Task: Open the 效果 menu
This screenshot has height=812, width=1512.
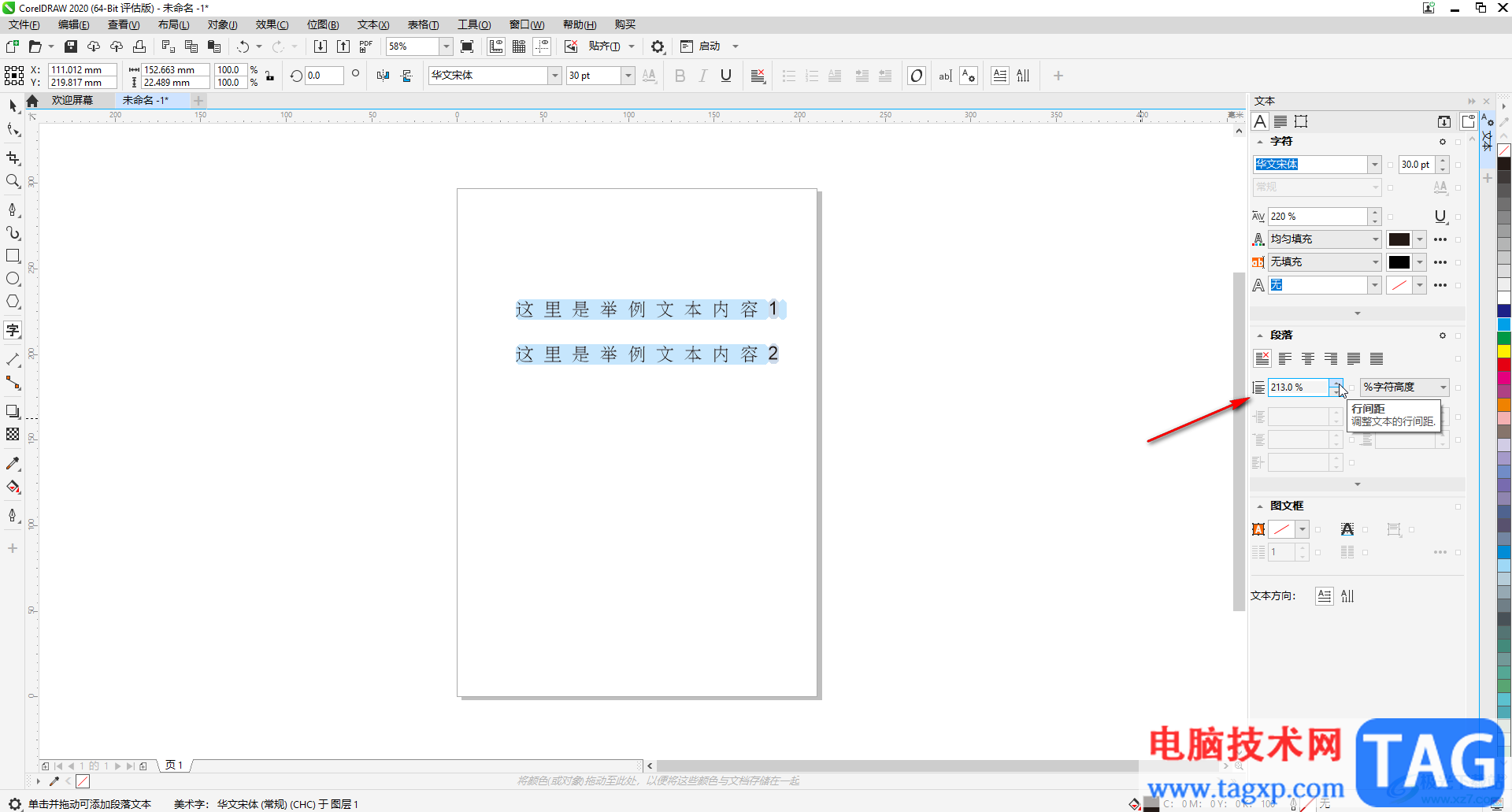Action: pyautogui.click(x=272, y=25)
